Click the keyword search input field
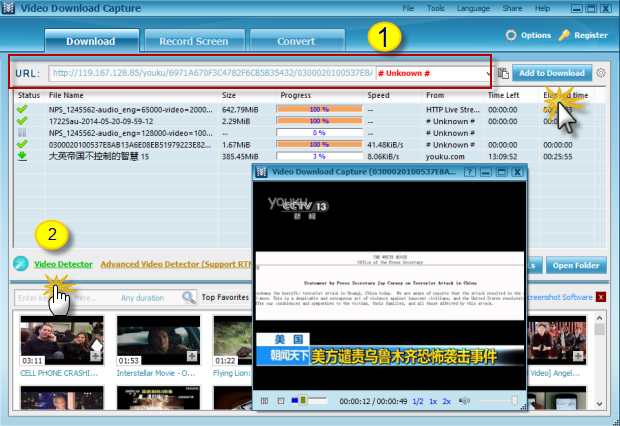 [65, 298]
